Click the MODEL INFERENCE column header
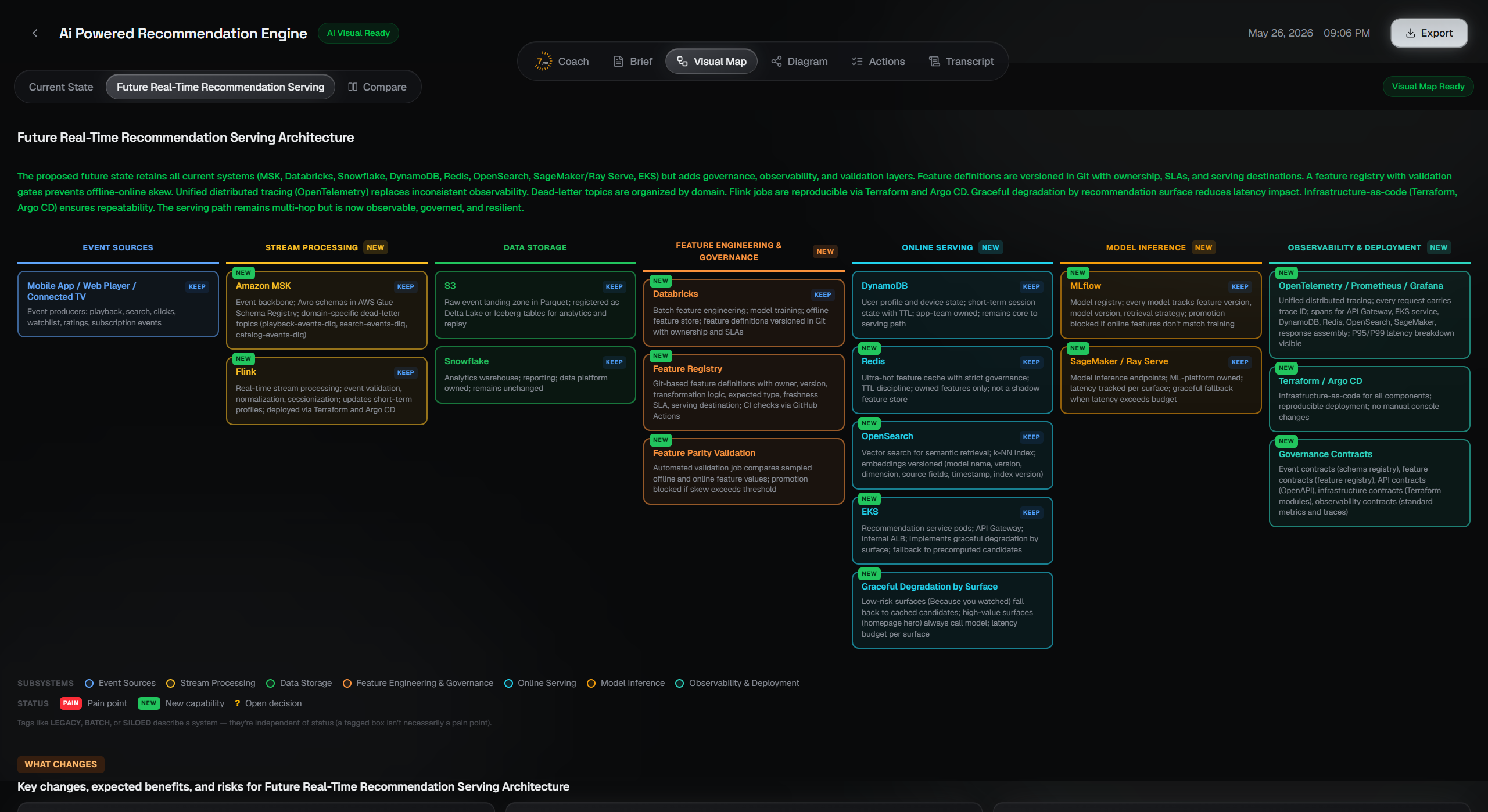Viewport: 1488px width, 812px height. point(1146,248)
